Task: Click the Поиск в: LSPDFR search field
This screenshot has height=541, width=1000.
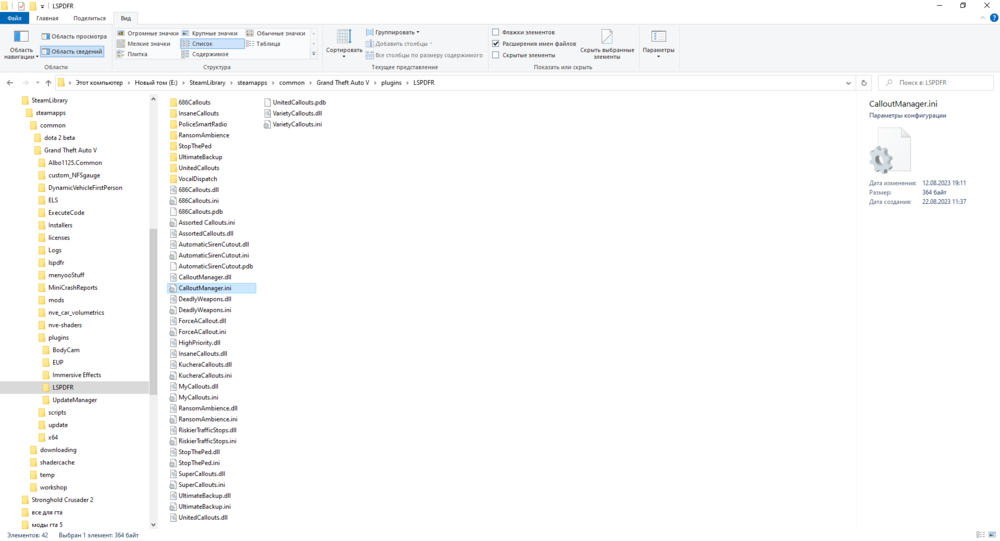Action: 936,83
